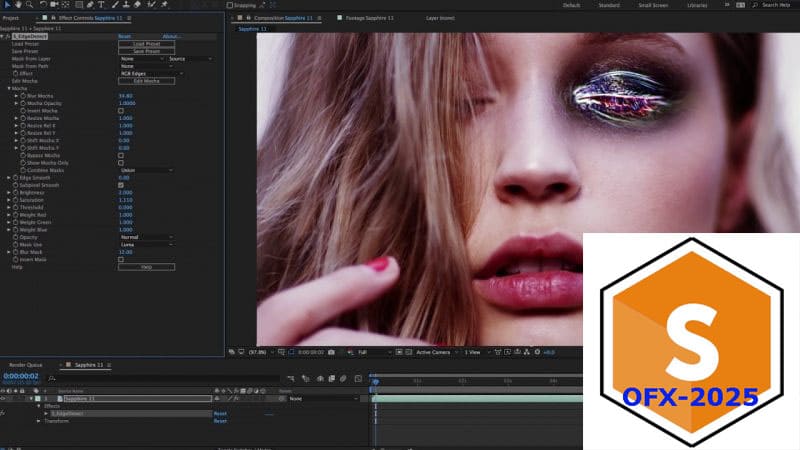Click the timeline playhead indicator
This screenshot has height=450, width=800.
coord(376,381)
